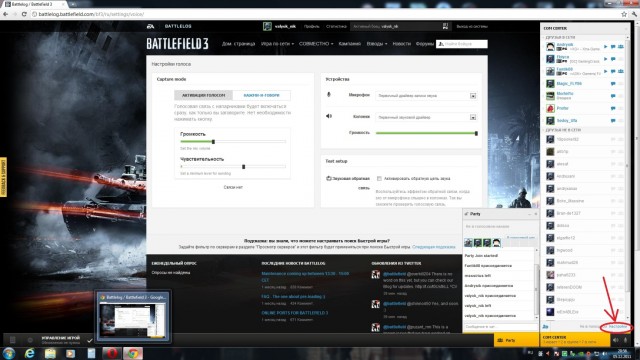Click the Party chat message input
The width and height of the screenshot is (640, 360).
pyautogui.click(x=500, y=327)
